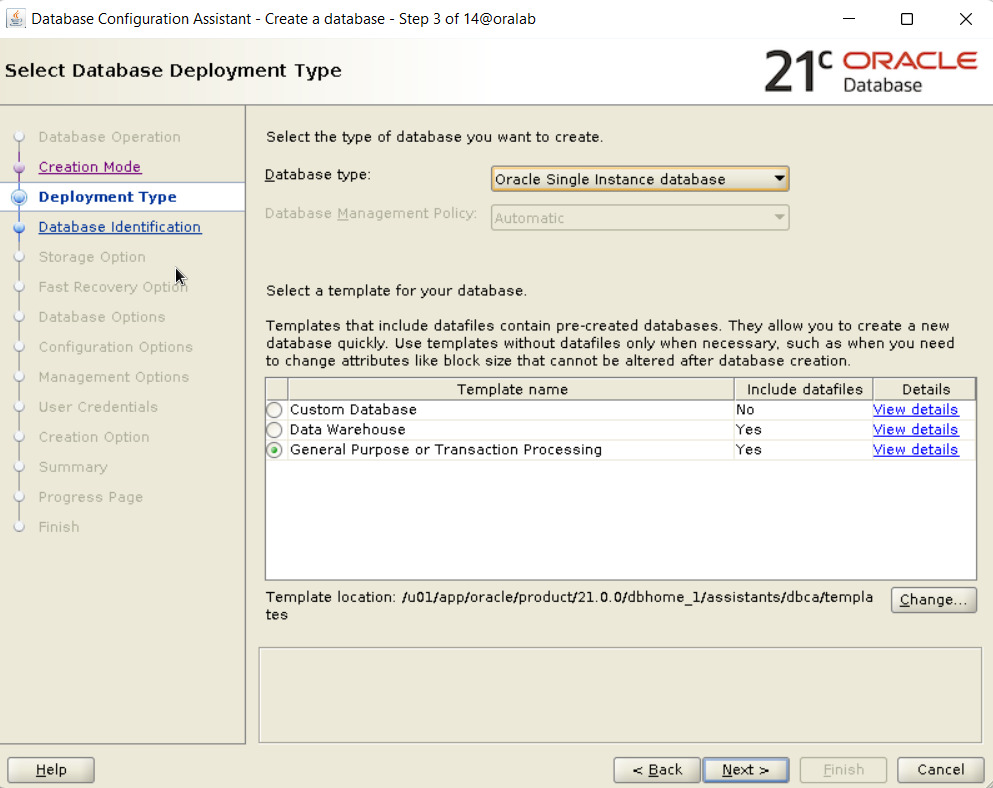Select General Purpose or Transaction Processing template
The width and height of the screenshot is (993, 788).
pyautogui.click(x=274, y=449)
